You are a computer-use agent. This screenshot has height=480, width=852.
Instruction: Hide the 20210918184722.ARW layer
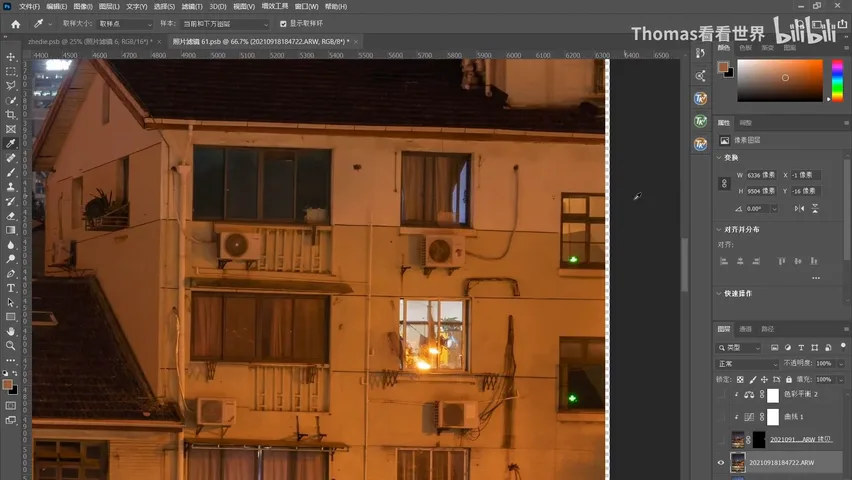click(721, 463)
